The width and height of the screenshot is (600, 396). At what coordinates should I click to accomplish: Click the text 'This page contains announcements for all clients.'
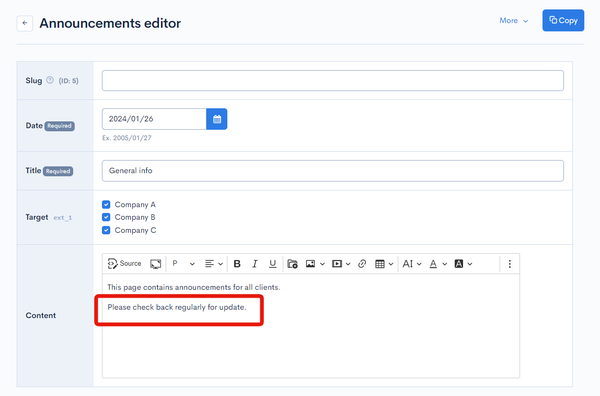coord(194,287)
